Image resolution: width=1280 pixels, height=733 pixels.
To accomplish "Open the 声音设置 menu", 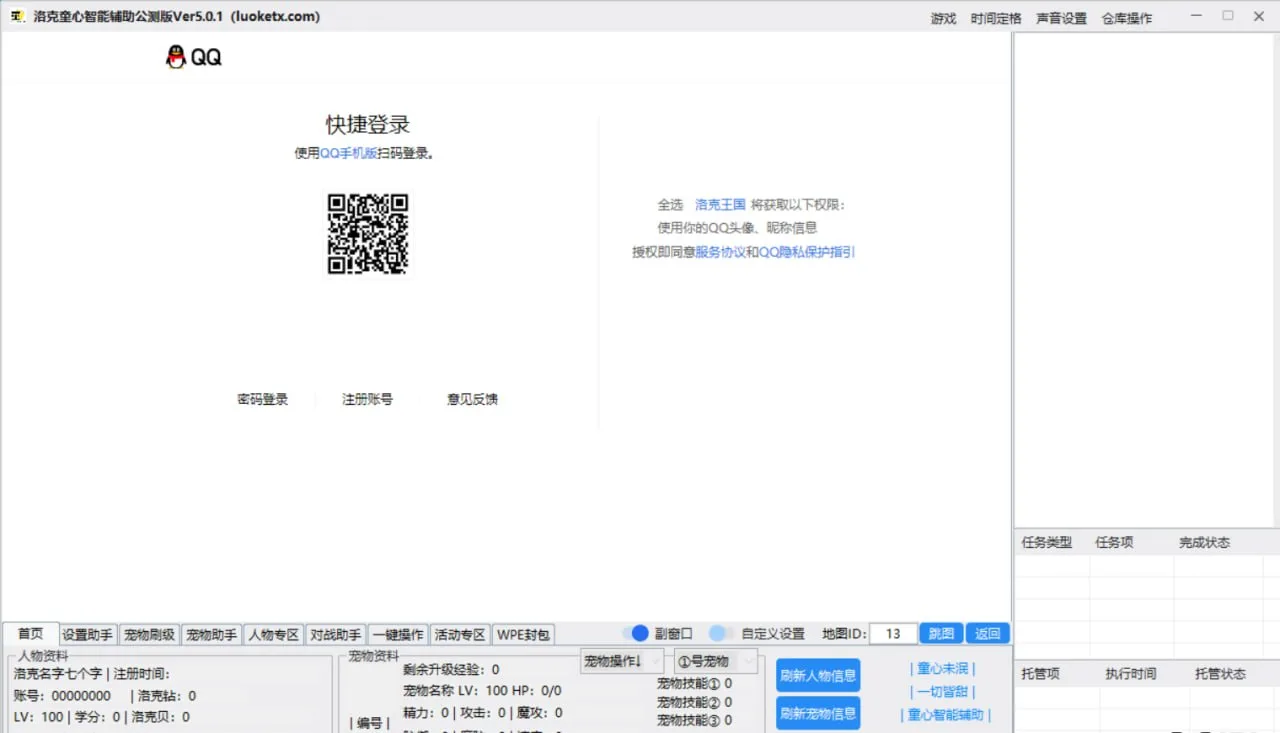I will point(1061,18).
